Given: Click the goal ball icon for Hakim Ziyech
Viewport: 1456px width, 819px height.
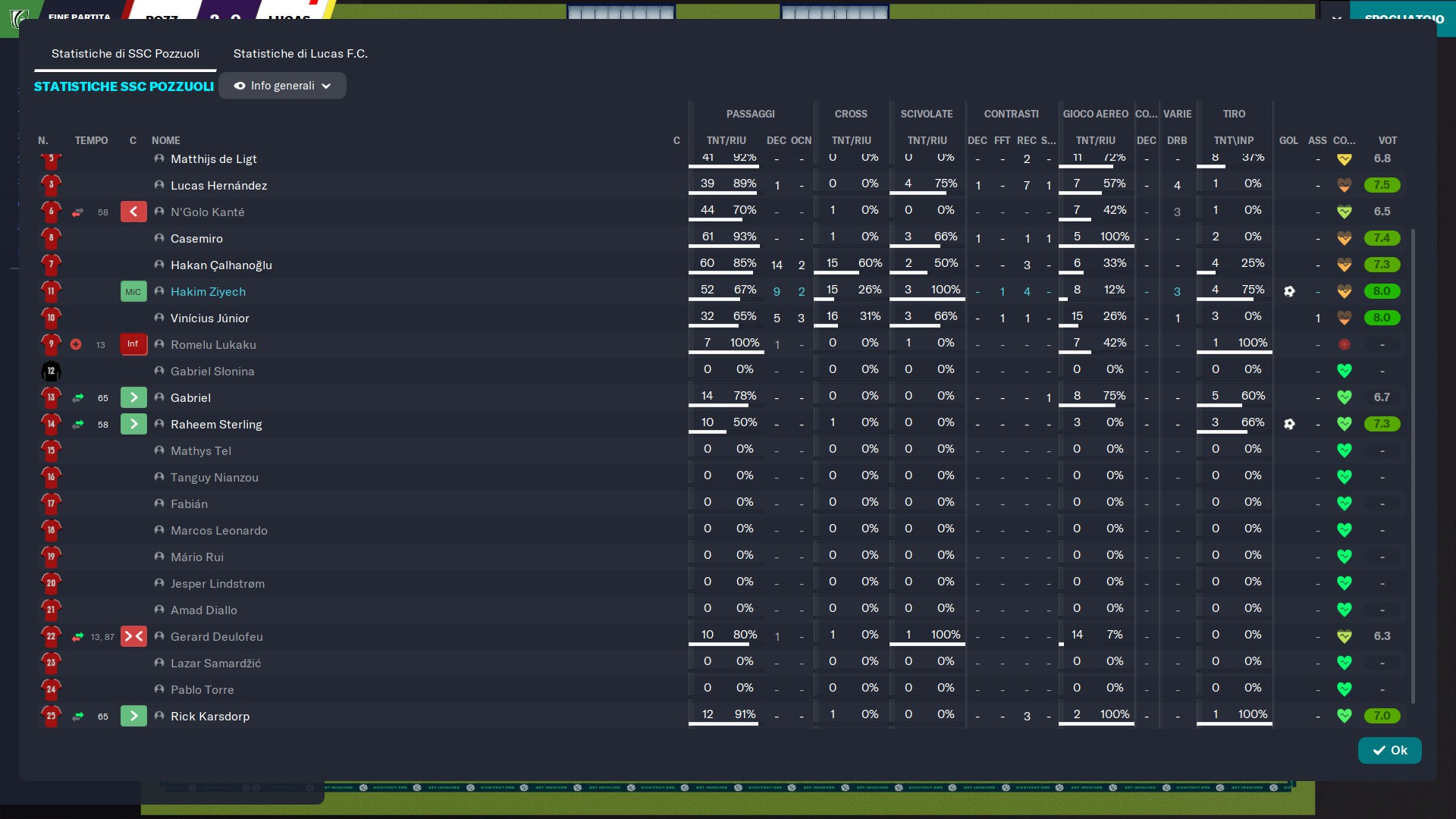Looking at the screenshot, I should 1289,291.
